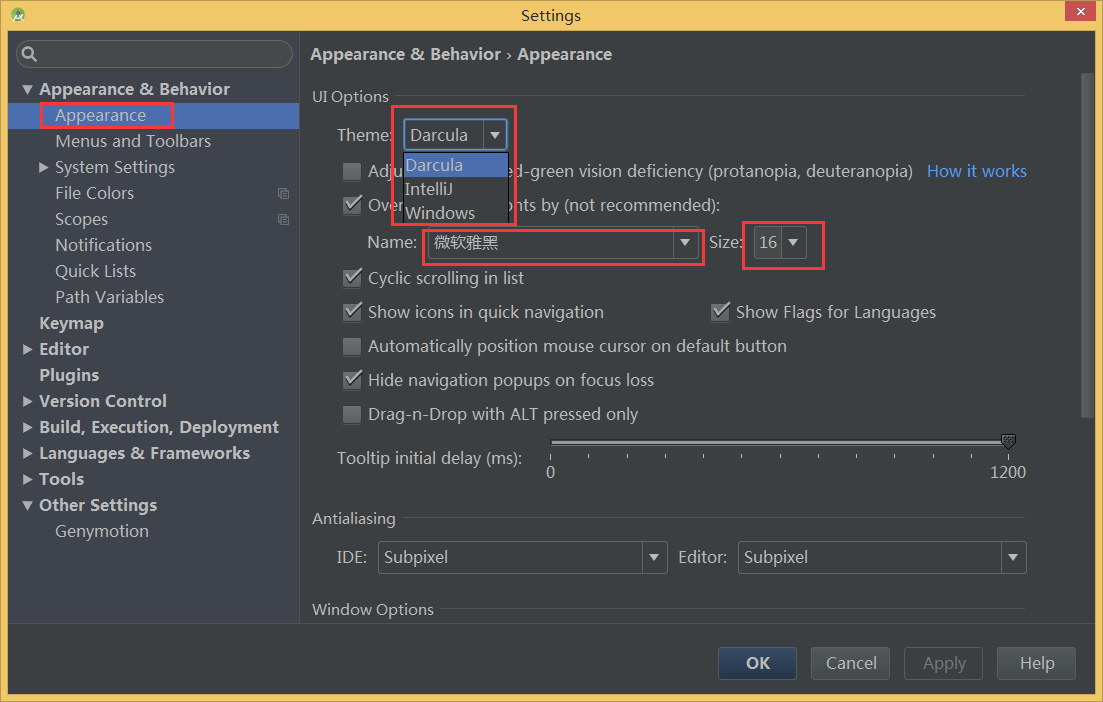This screenshot has height=702, width=1103.
Task: Choose IntelliJ theme option
Action: [x=456, y=189]
